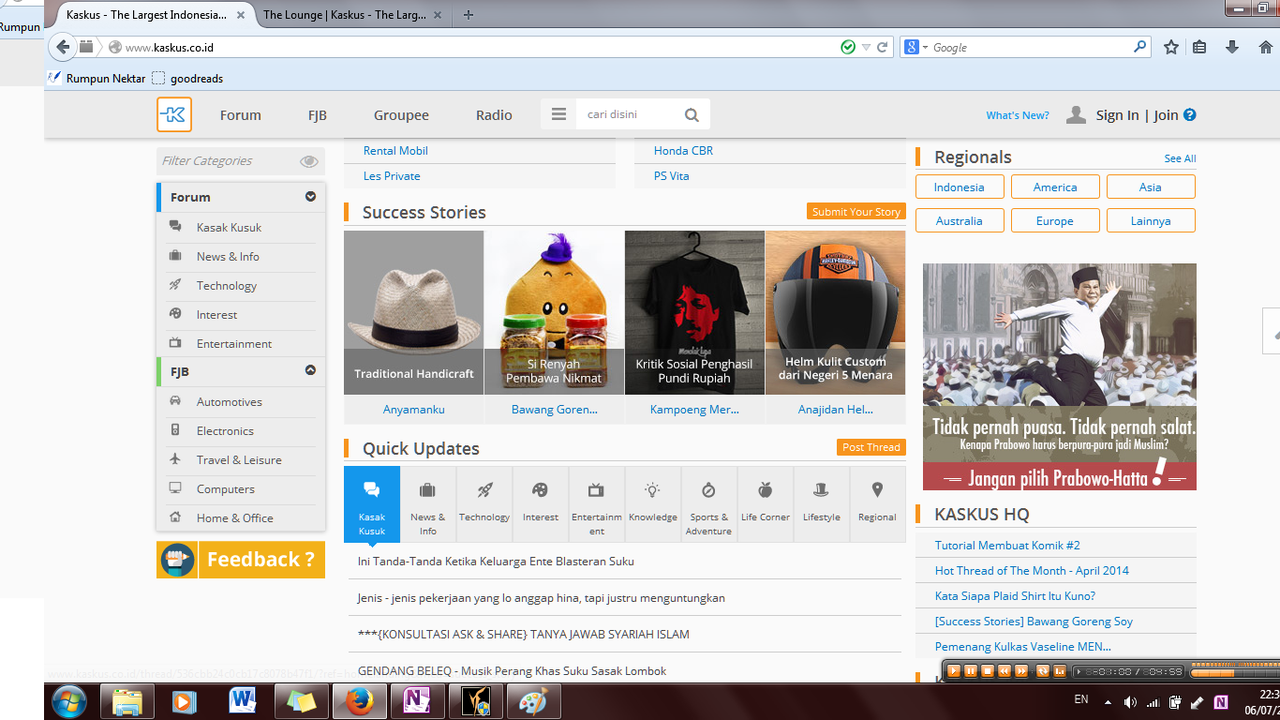Open URL bar history dropdown arrow
1280x720 pixels.
866,47
